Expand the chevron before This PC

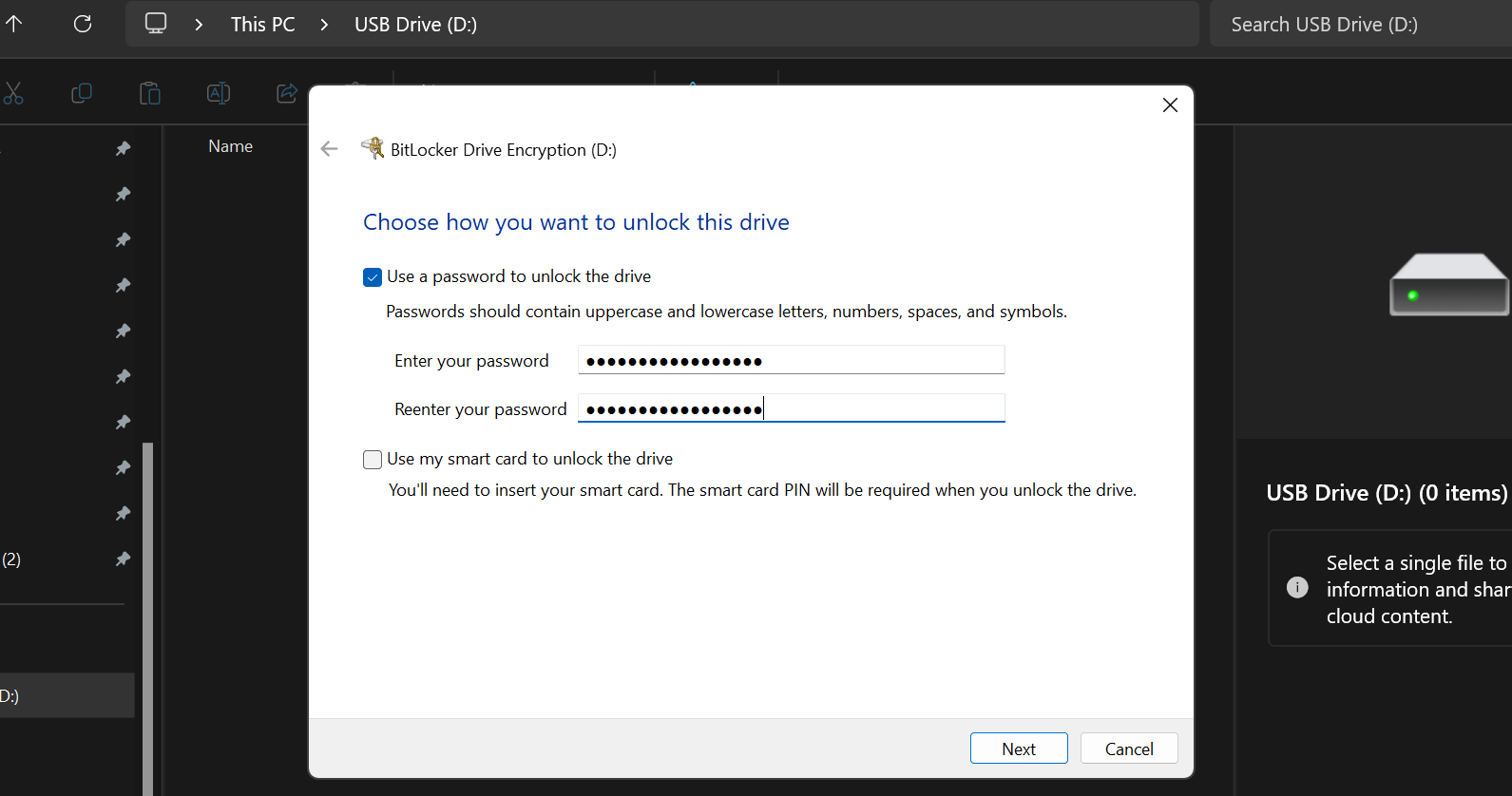[x=199, y=25]
